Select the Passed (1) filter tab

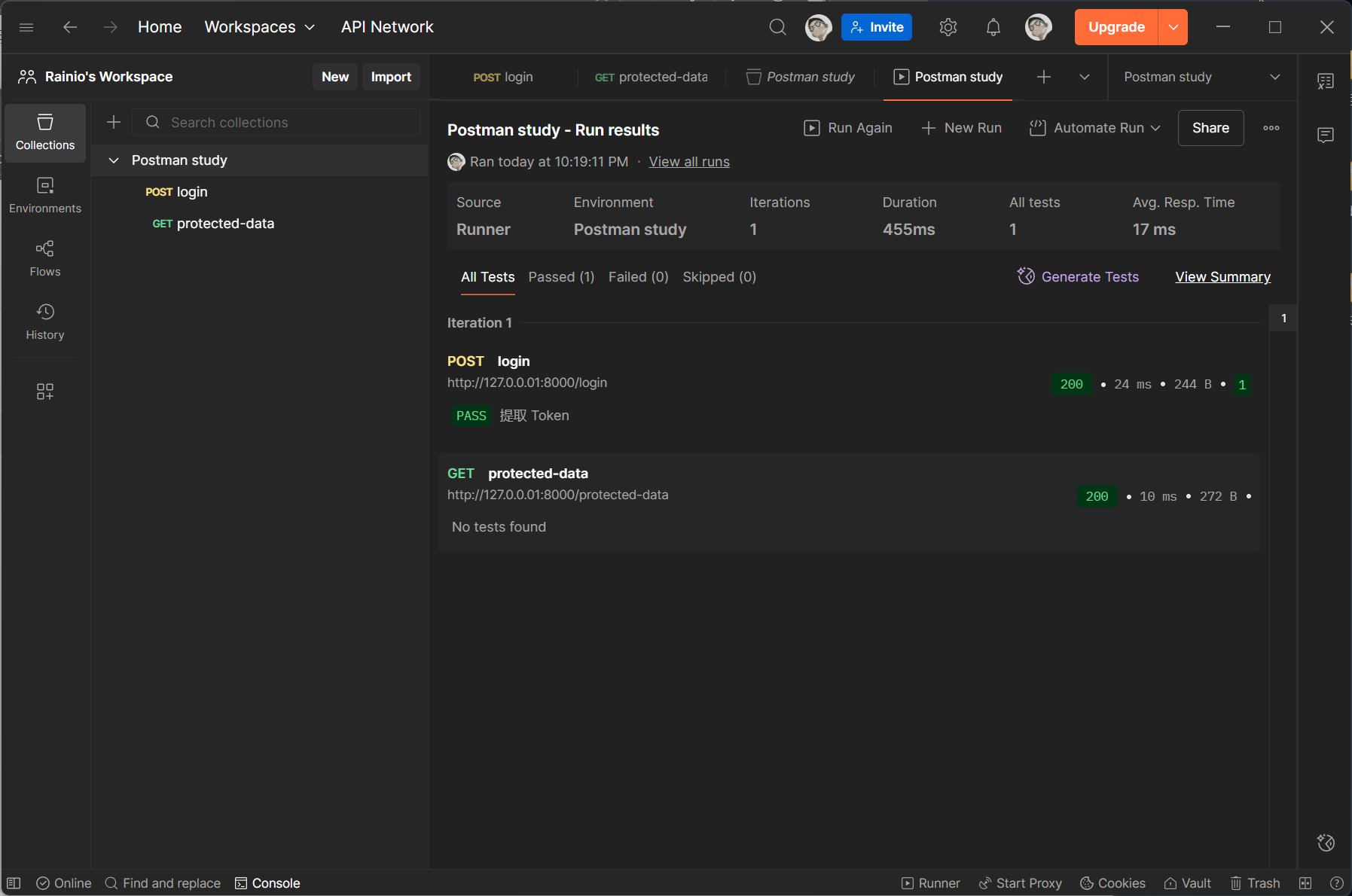click(561, 277)
